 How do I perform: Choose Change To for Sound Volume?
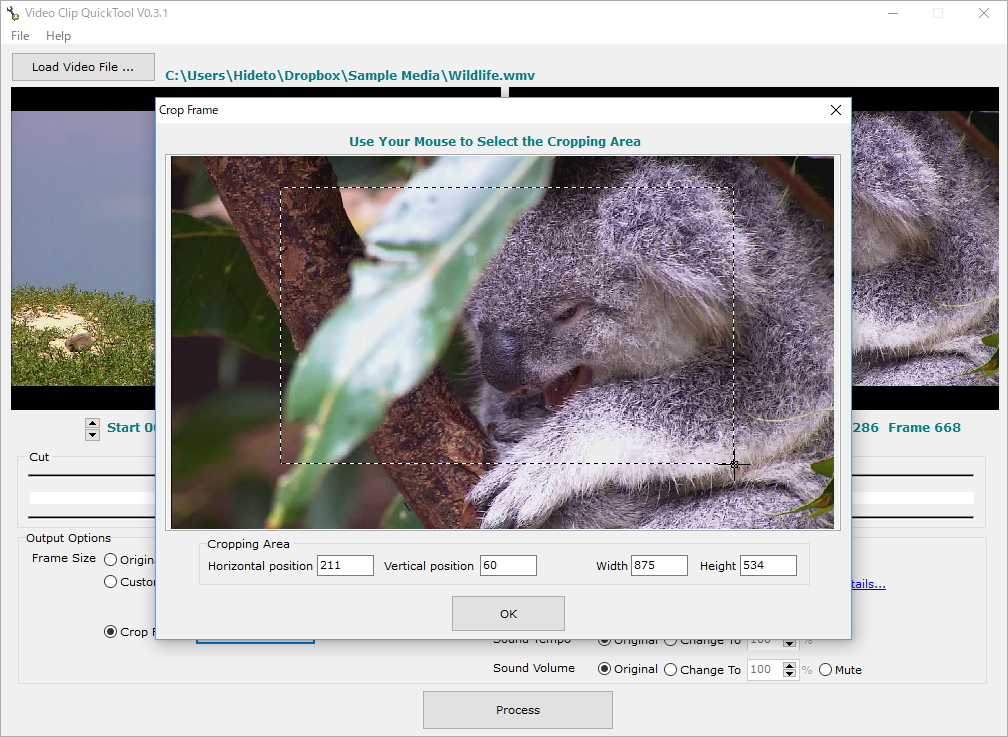(x=671, y=670)
